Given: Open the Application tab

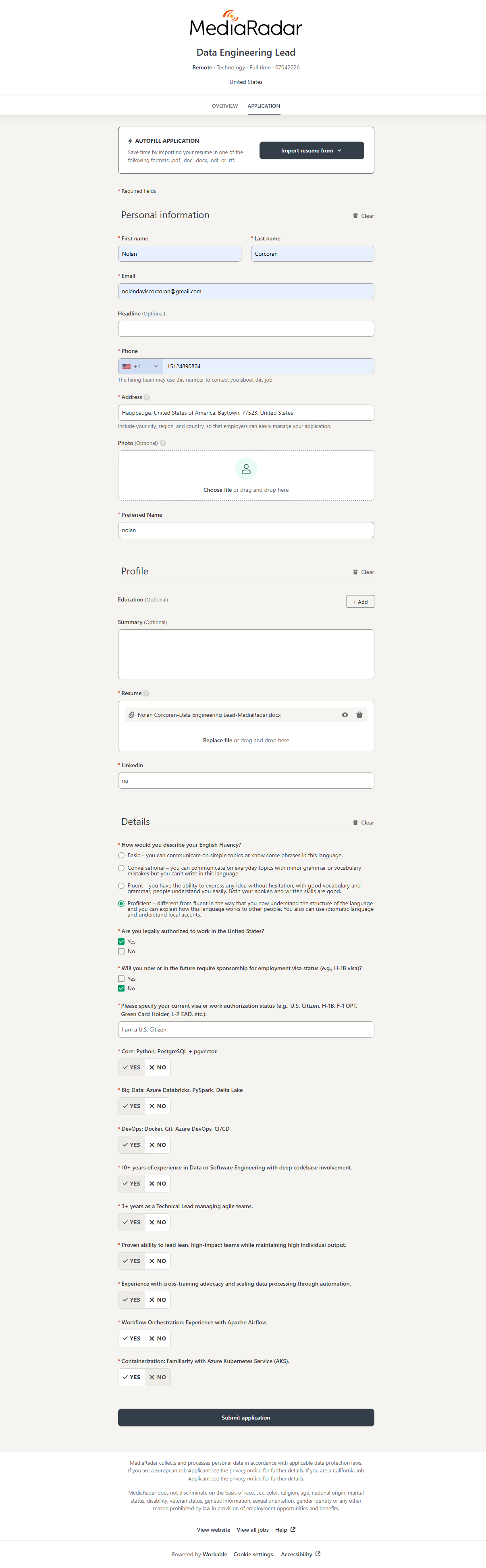Looking at the screenshot, I should coord(264,106).
